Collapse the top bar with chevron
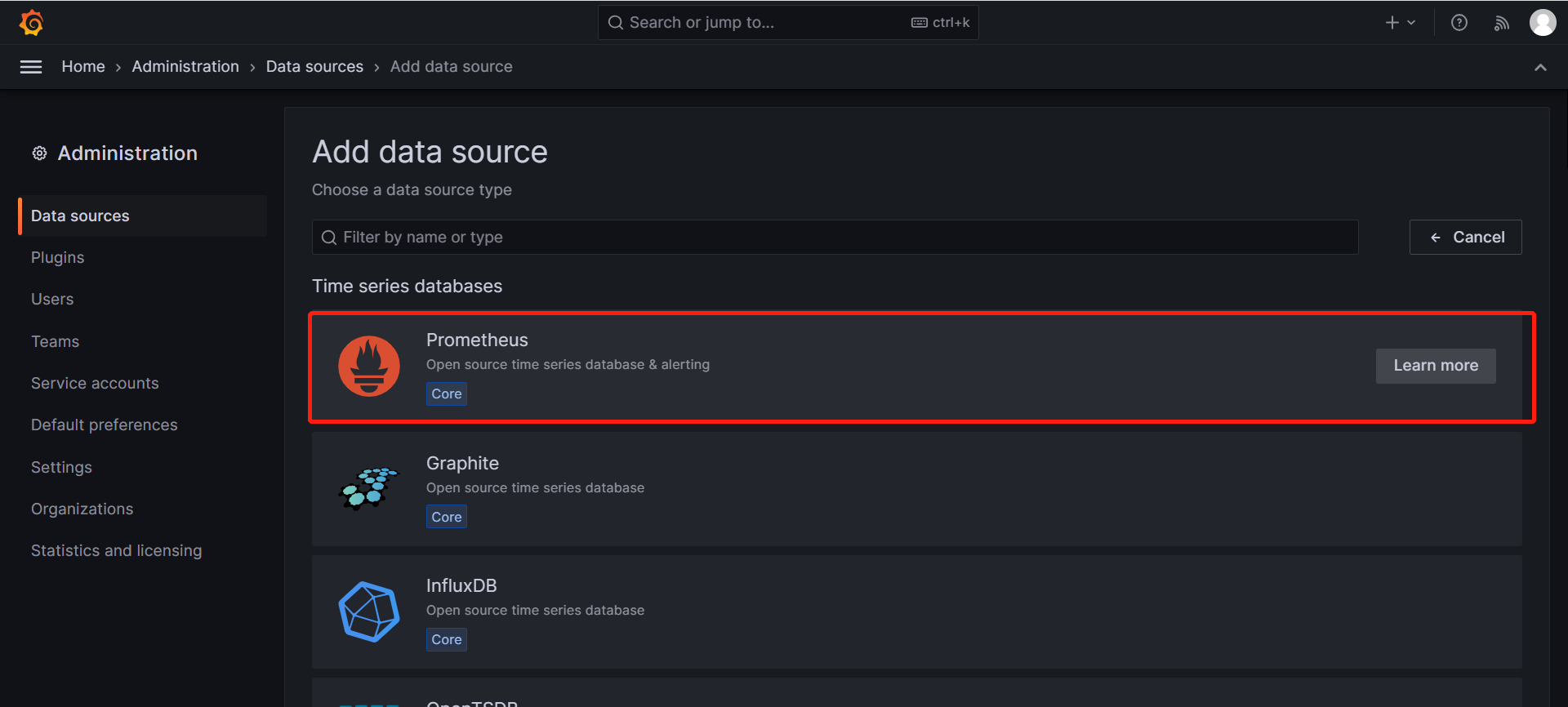This screenshot has width=1568, height=707. (1540, 67)
